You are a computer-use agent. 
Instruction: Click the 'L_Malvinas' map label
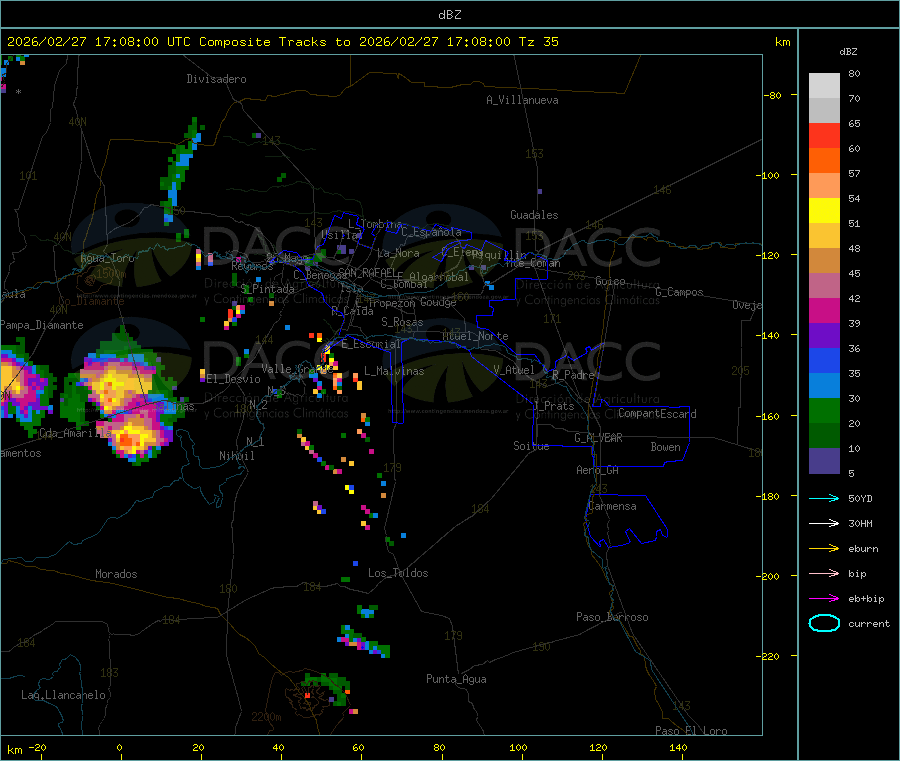(x=394, y=371)
